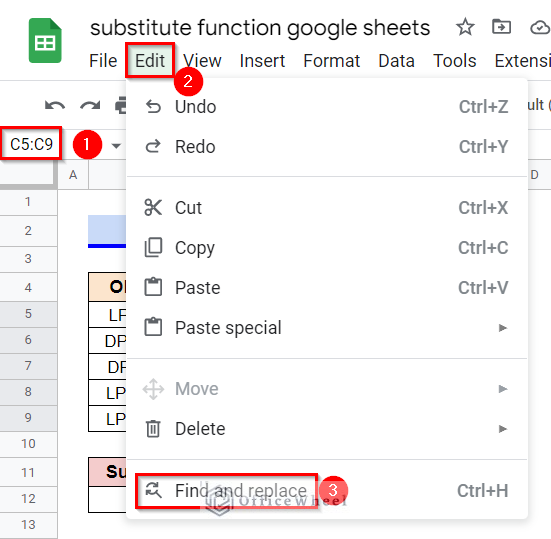Open the name box dropdown arrow

(x=116, y=145)
